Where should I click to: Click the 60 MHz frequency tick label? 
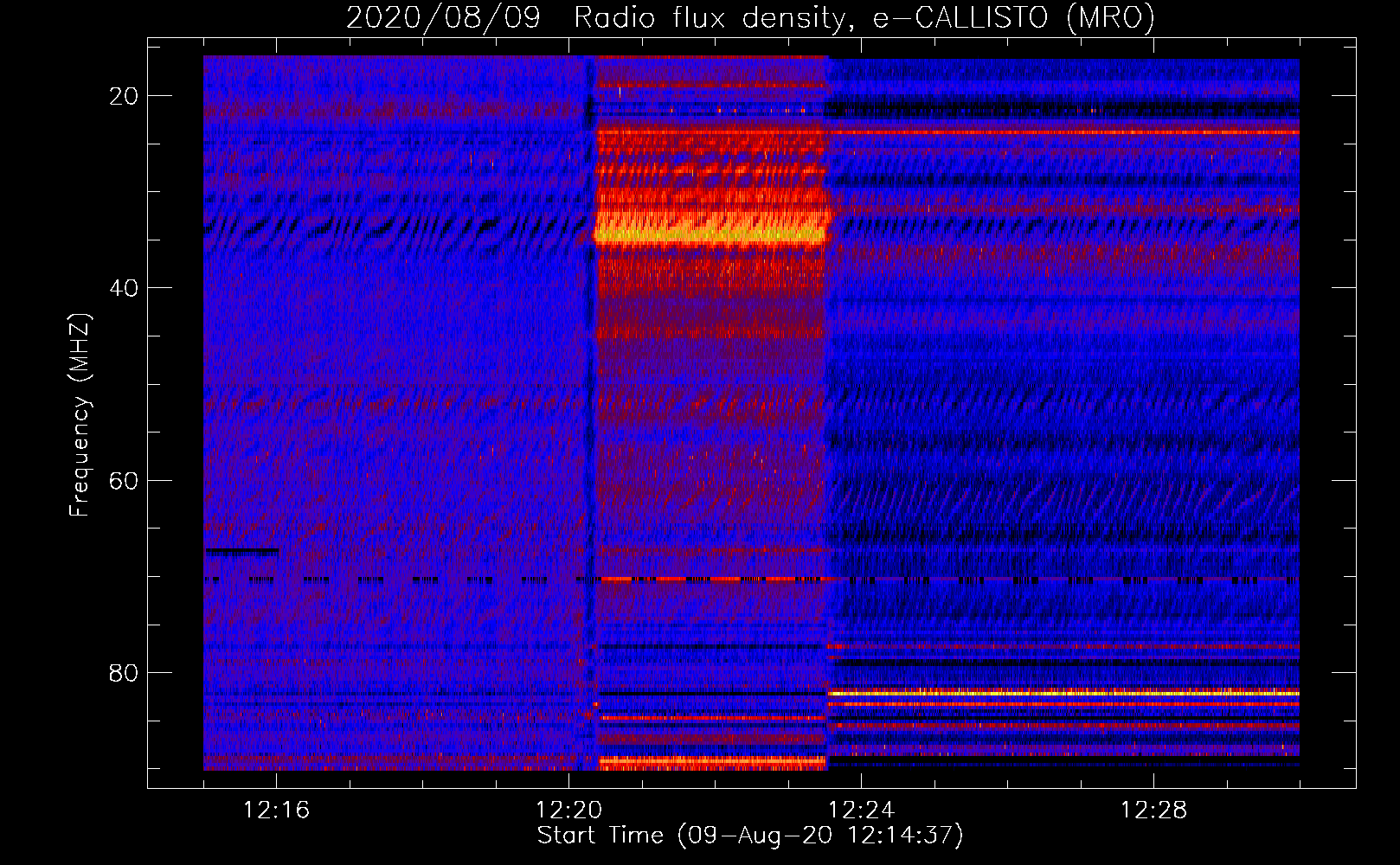point(124,480)
